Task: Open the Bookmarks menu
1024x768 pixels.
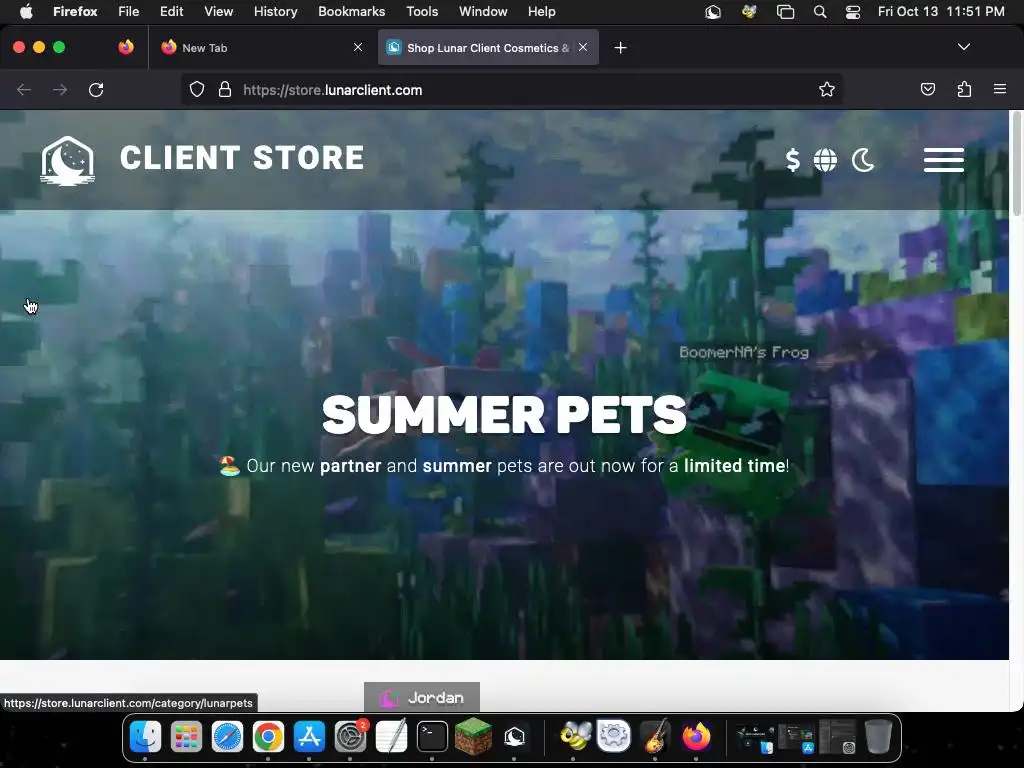Action: click(351, 12)
